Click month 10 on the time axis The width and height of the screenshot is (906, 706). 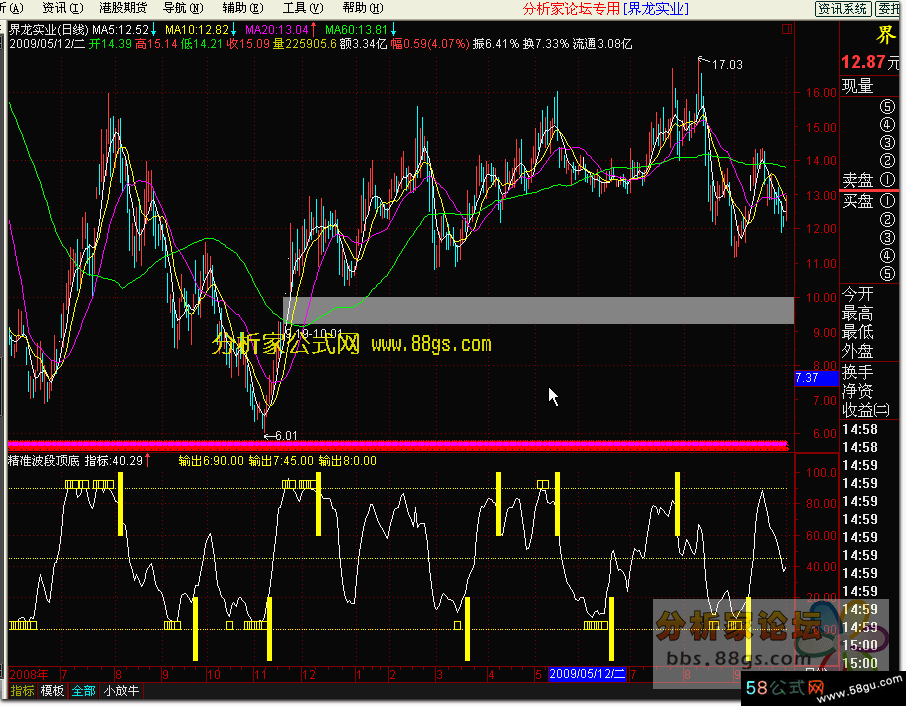213,674
